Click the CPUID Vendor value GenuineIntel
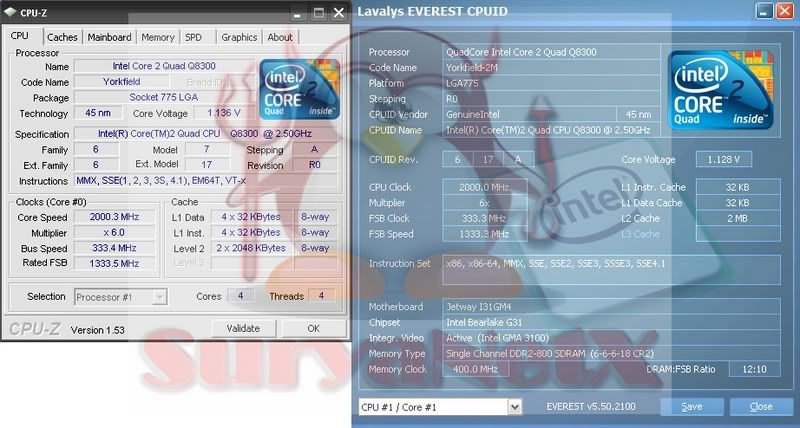Viewport: 800px width, 428px height. [x=529, y=114]
